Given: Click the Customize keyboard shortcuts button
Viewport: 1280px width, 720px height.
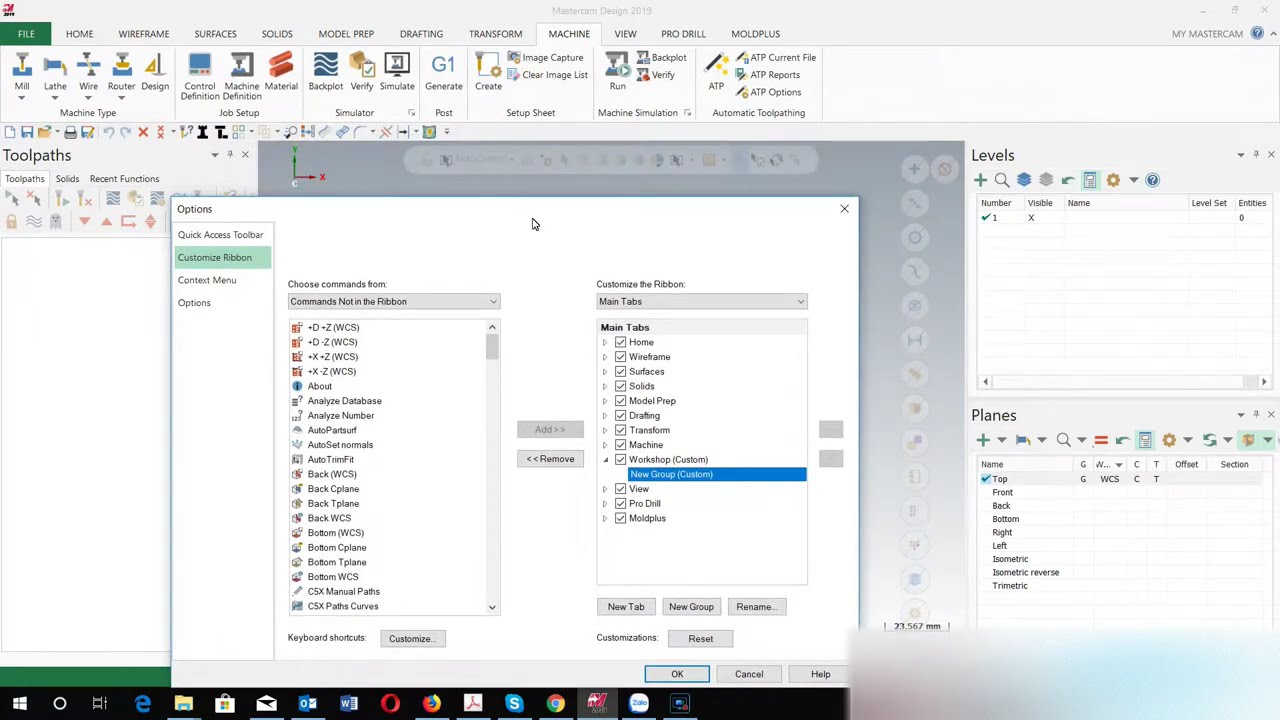Looking at the screenshot, I should click(x=412, y=638).
